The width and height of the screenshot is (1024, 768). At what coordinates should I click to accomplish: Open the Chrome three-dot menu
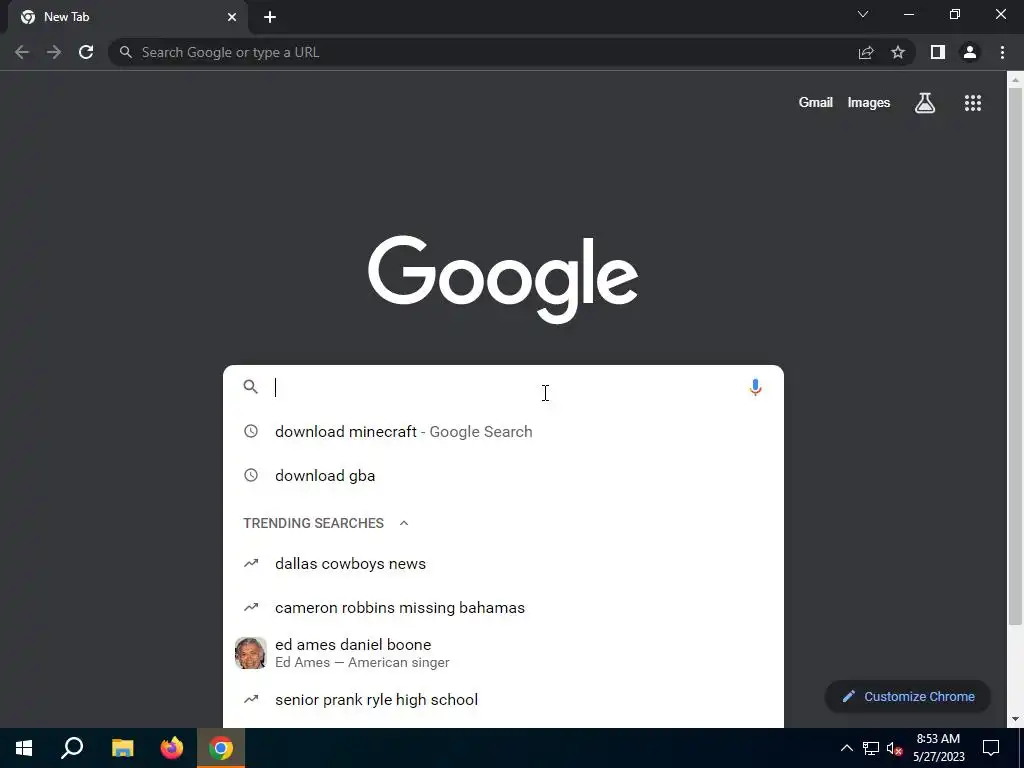point(1002,52)
